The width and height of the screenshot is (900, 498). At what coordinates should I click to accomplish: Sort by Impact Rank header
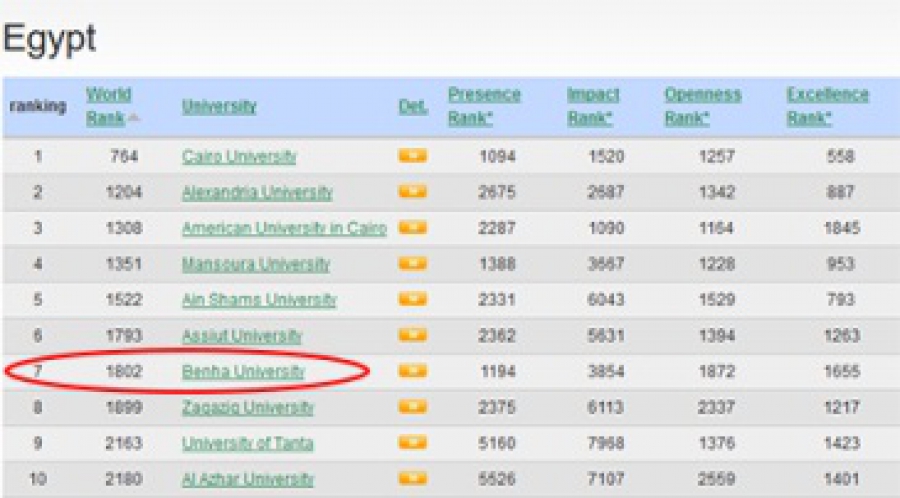tap(593, 106)
